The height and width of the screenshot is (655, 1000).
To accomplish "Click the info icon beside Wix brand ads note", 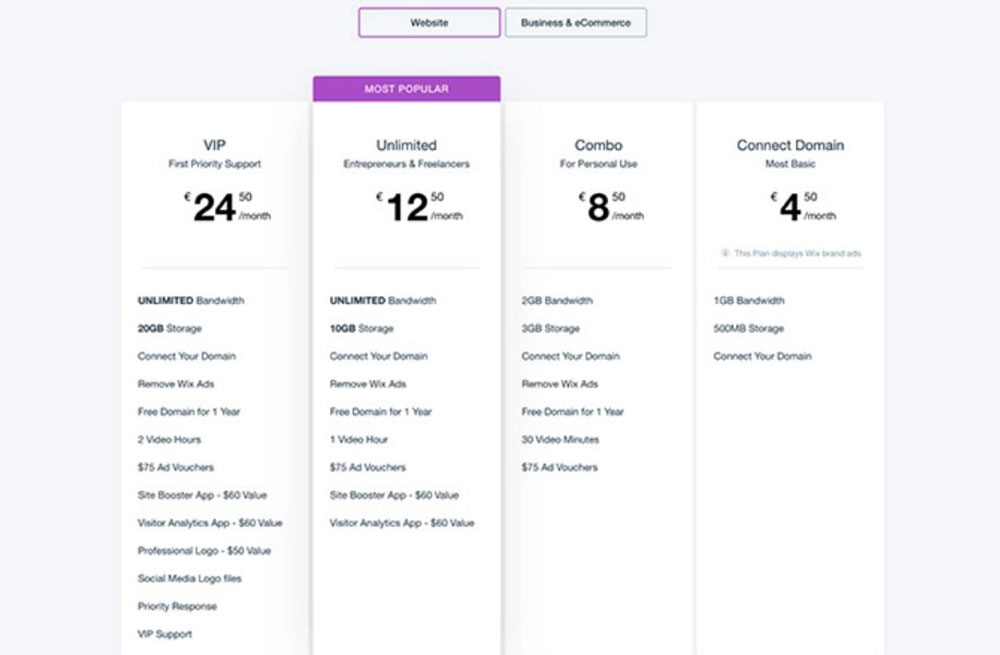I will [724, 253].
